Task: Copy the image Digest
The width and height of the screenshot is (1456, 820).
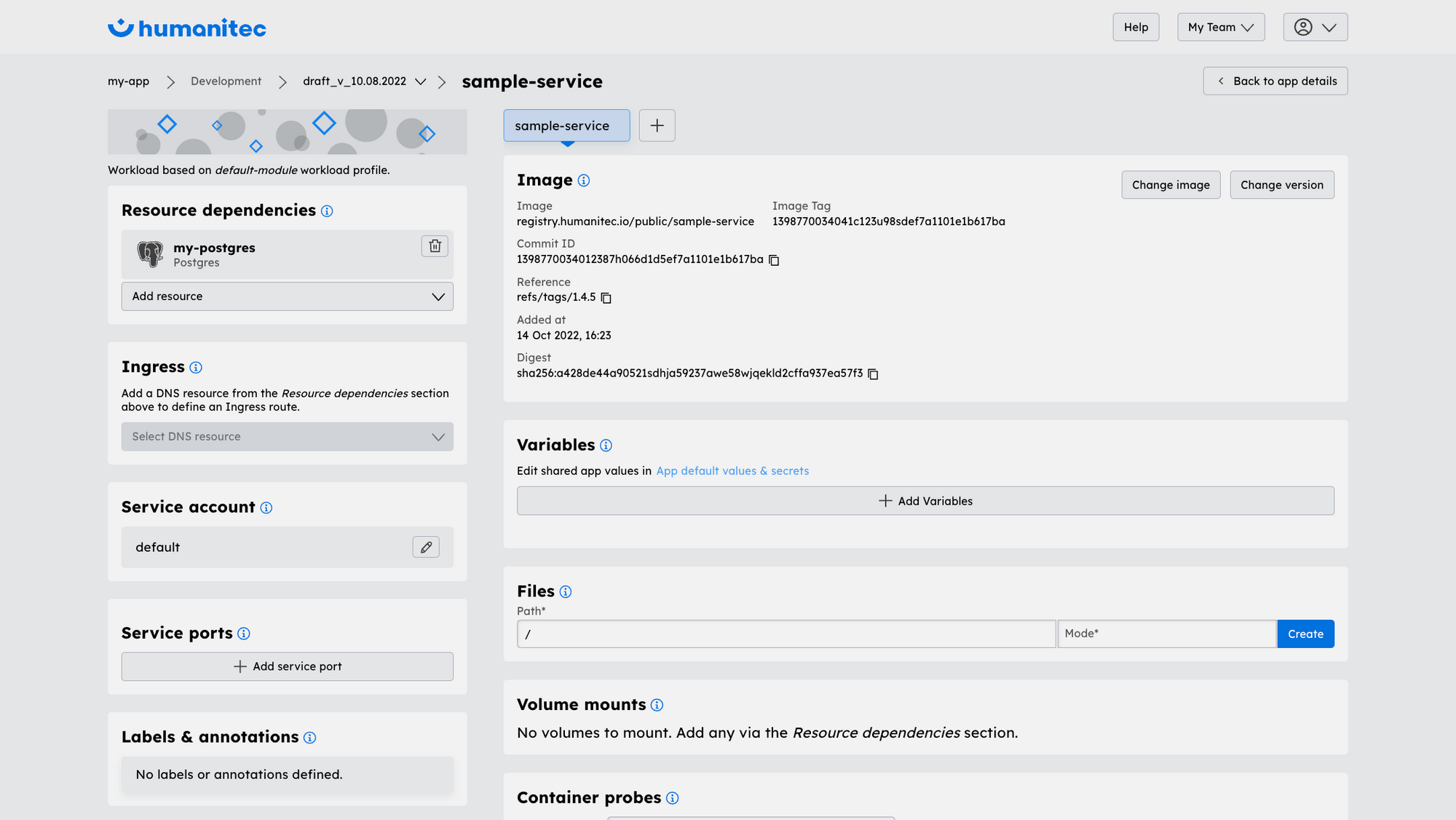Action: pyautogui.click(x=873, y=374)
